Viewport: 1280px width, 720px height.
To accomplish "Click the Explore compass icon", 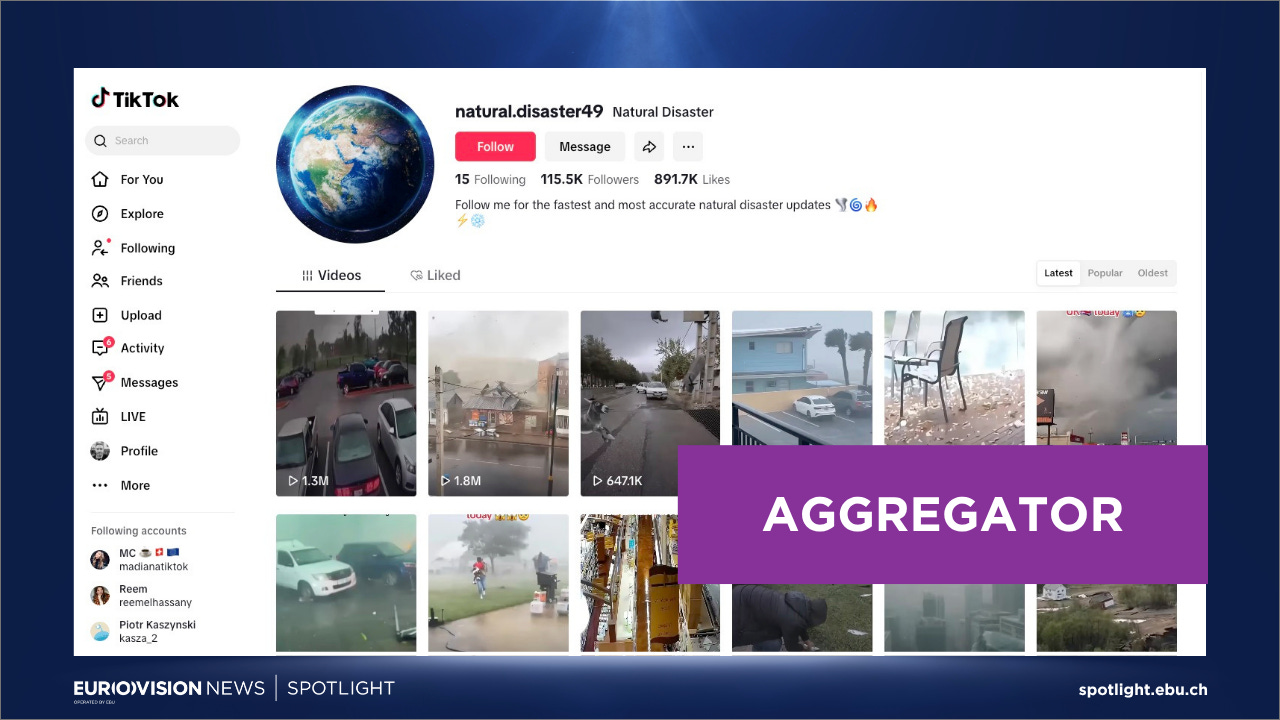I will (x=100, y=214).
